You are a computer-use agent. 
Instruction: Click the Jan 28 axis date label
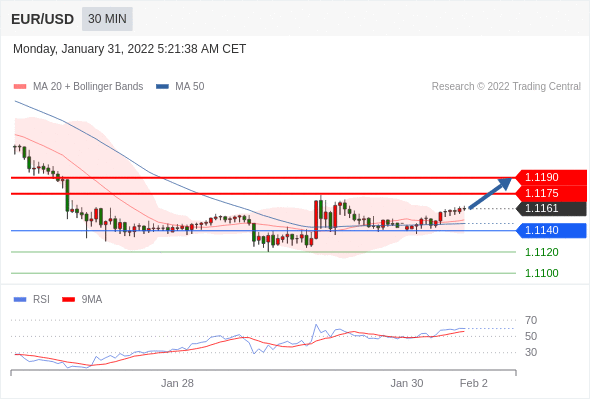click(x=177, y=383)
